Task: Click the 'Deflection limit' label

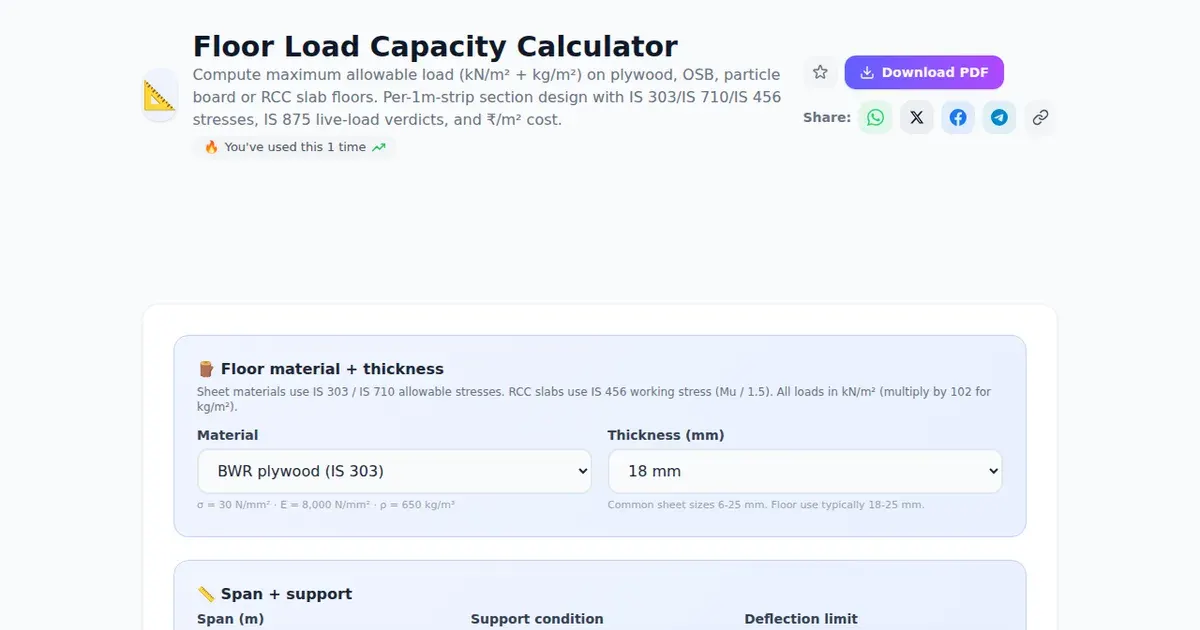Action: tap(801, 619)
